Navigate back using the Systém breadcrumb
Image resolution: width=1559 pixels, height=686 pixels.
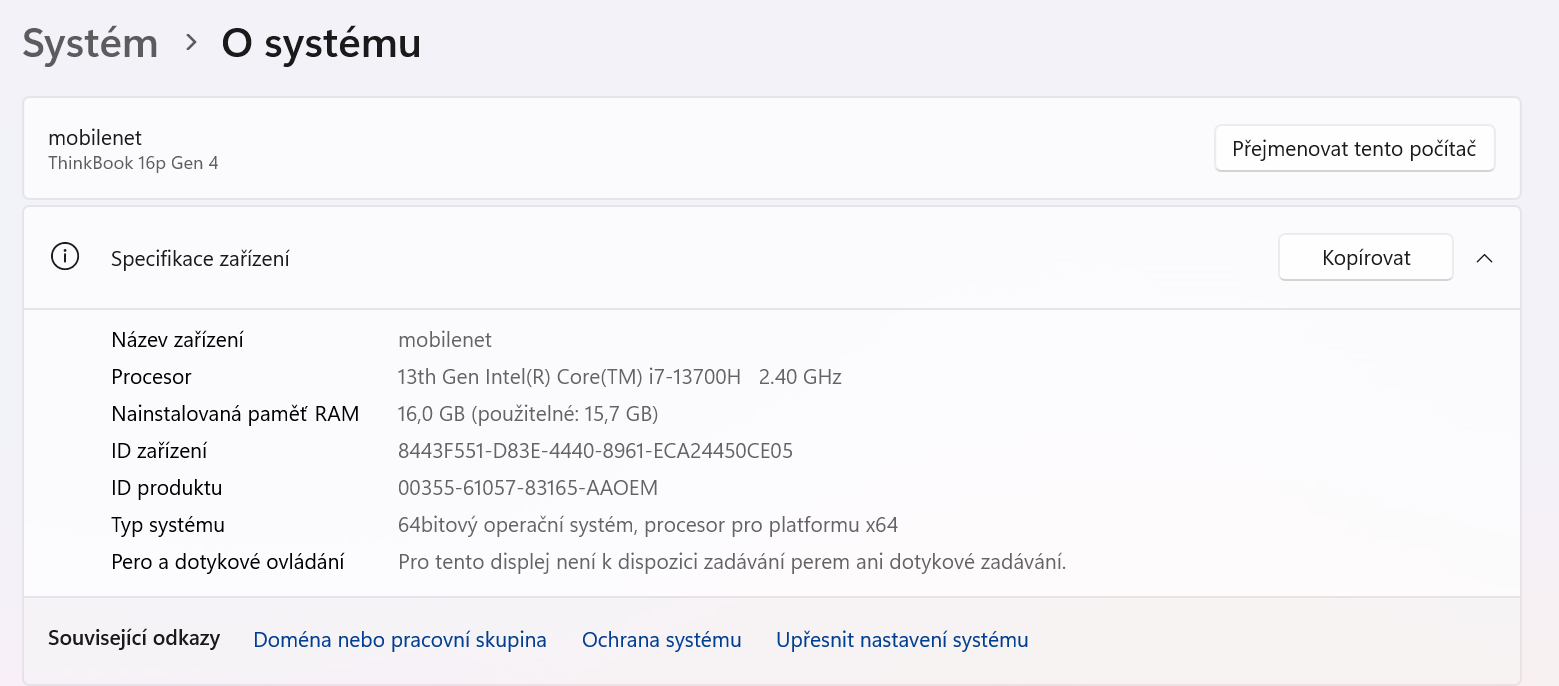tap(89, 42)
